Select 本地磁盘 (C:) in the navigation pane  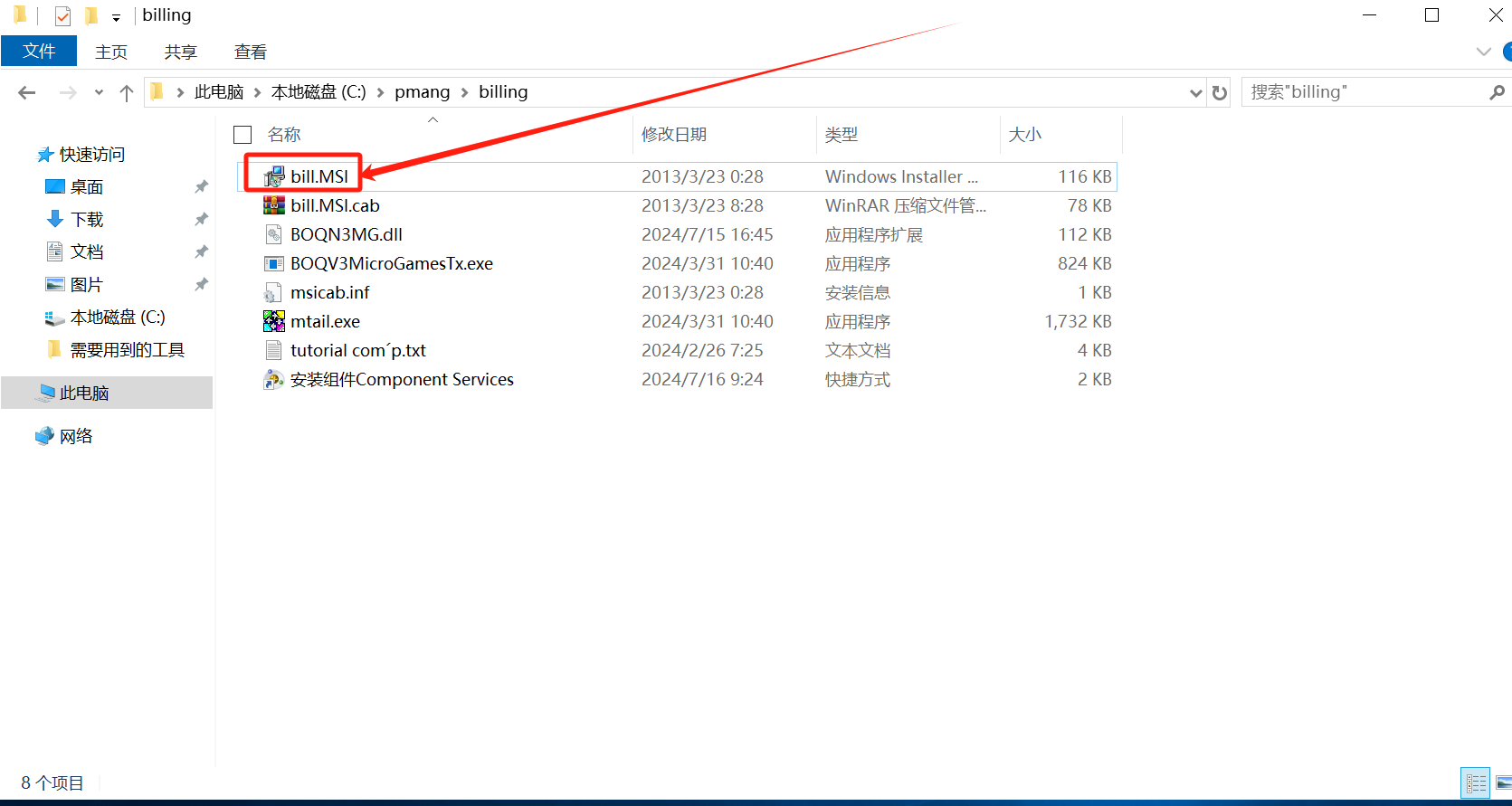(118, 318)
